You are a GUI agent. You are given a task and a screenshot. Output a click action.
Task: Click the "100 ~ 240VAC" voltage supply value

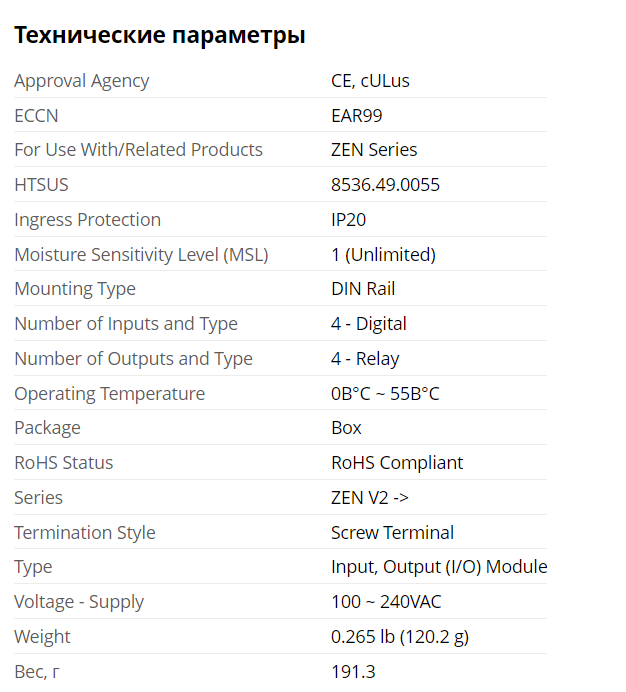coord(386,602)
